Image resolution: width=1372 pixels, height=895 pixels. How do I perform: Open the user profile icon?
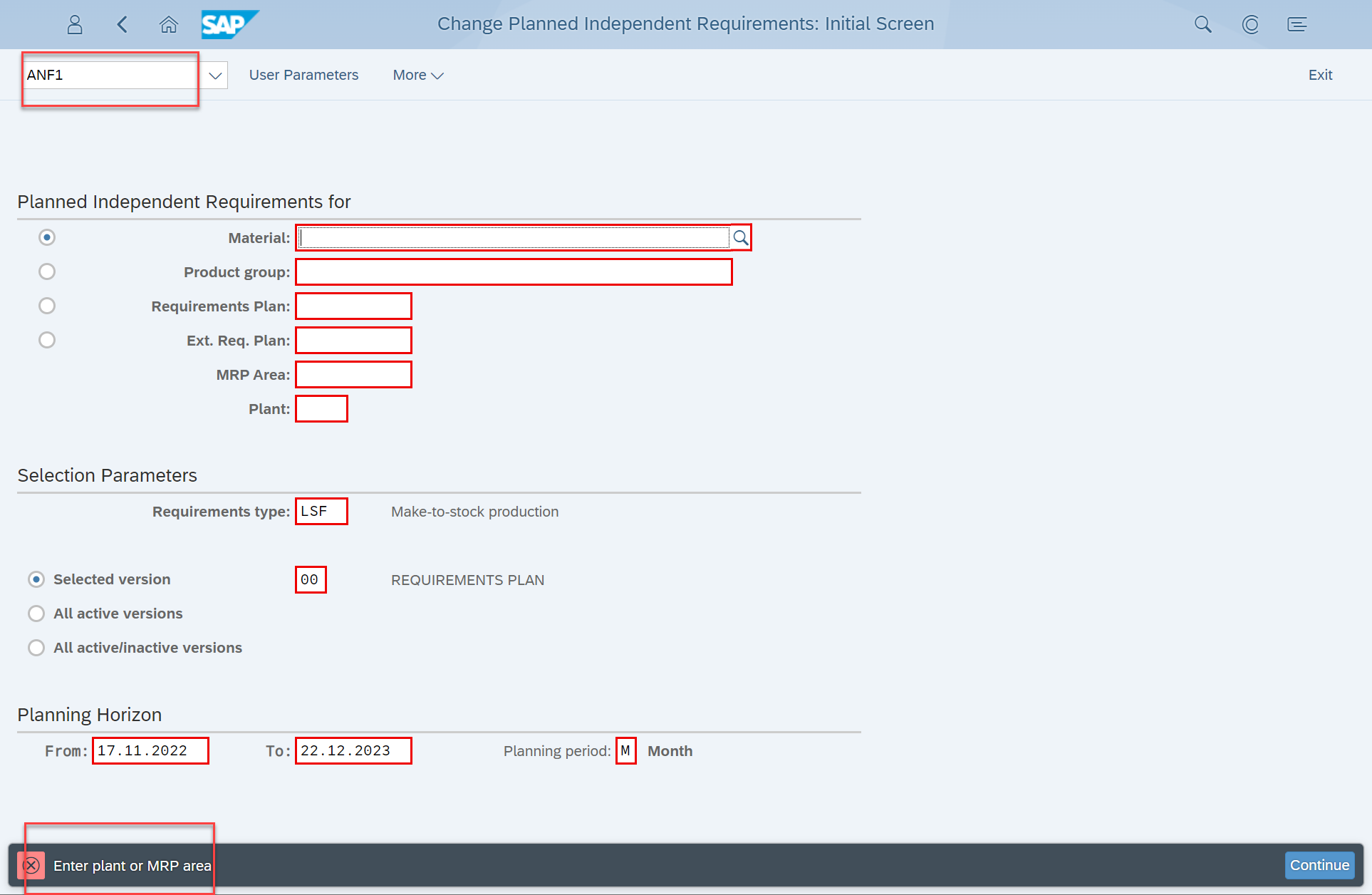coord(75,25)
